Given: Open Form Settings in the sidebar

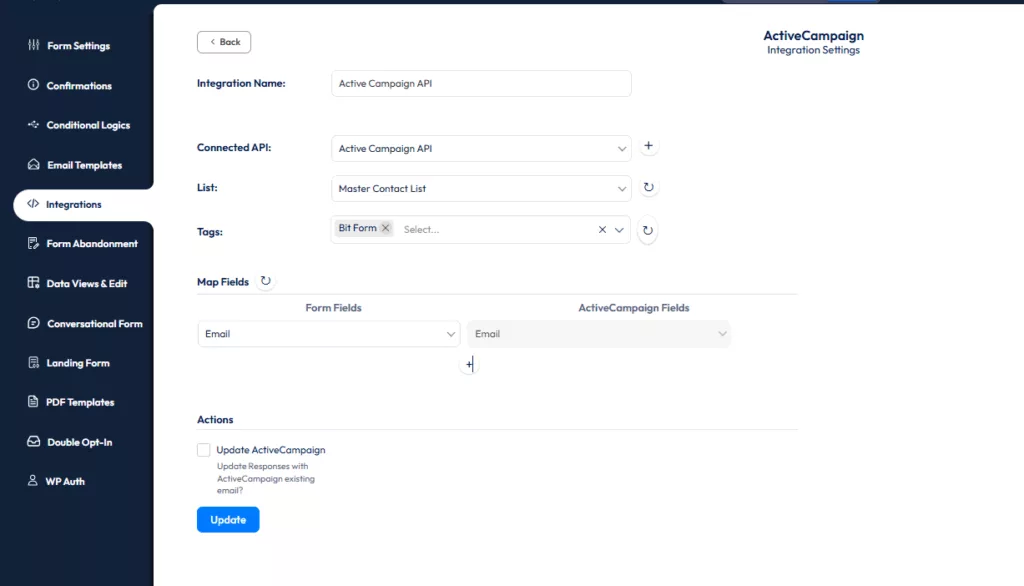Looking at the screenshot, I should [x=78, y=46].
